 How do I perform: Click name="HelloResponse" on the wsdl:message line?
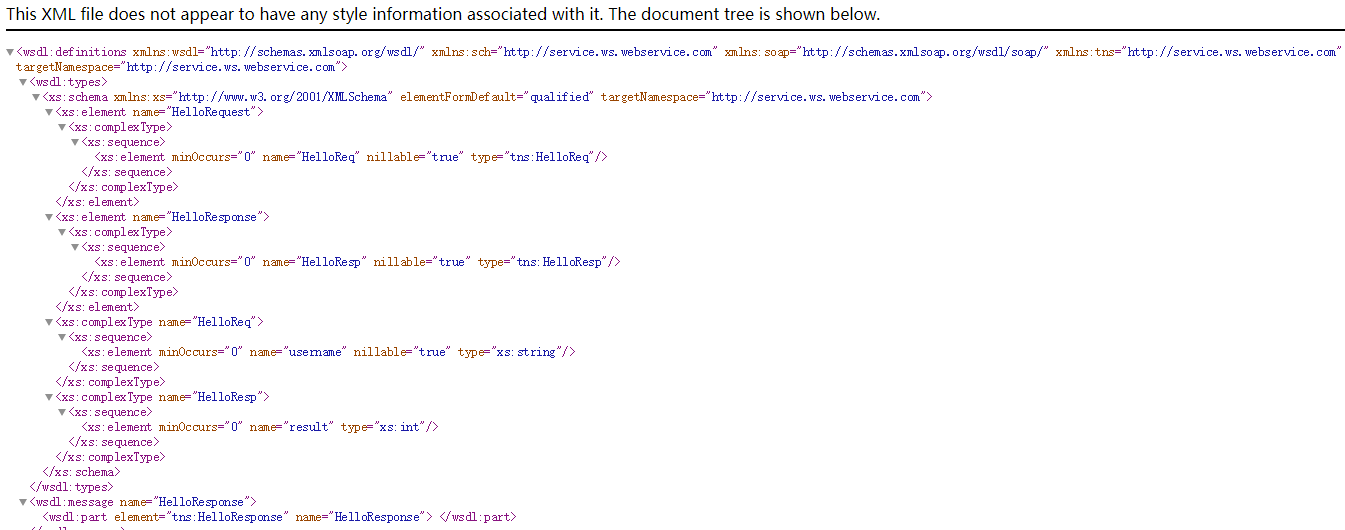click(x=183, y=502)
